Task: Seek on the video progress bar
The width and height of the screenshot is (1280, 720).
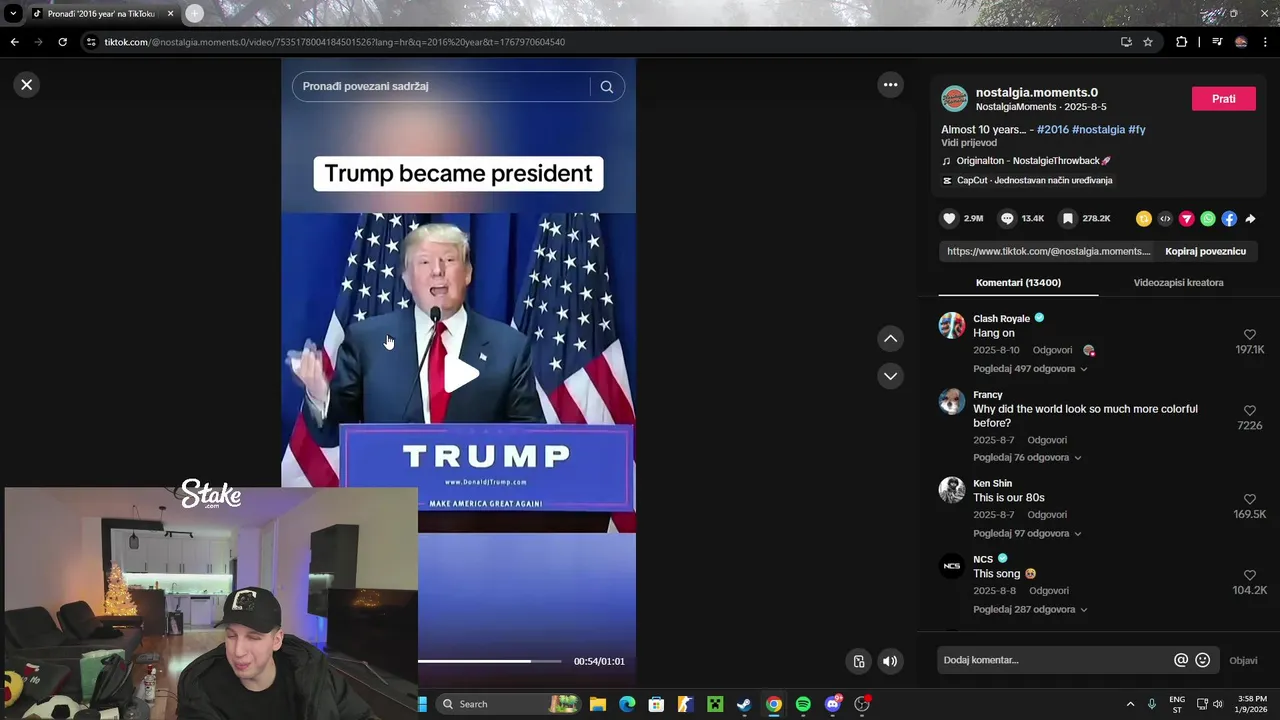Action: pos(489,661)
